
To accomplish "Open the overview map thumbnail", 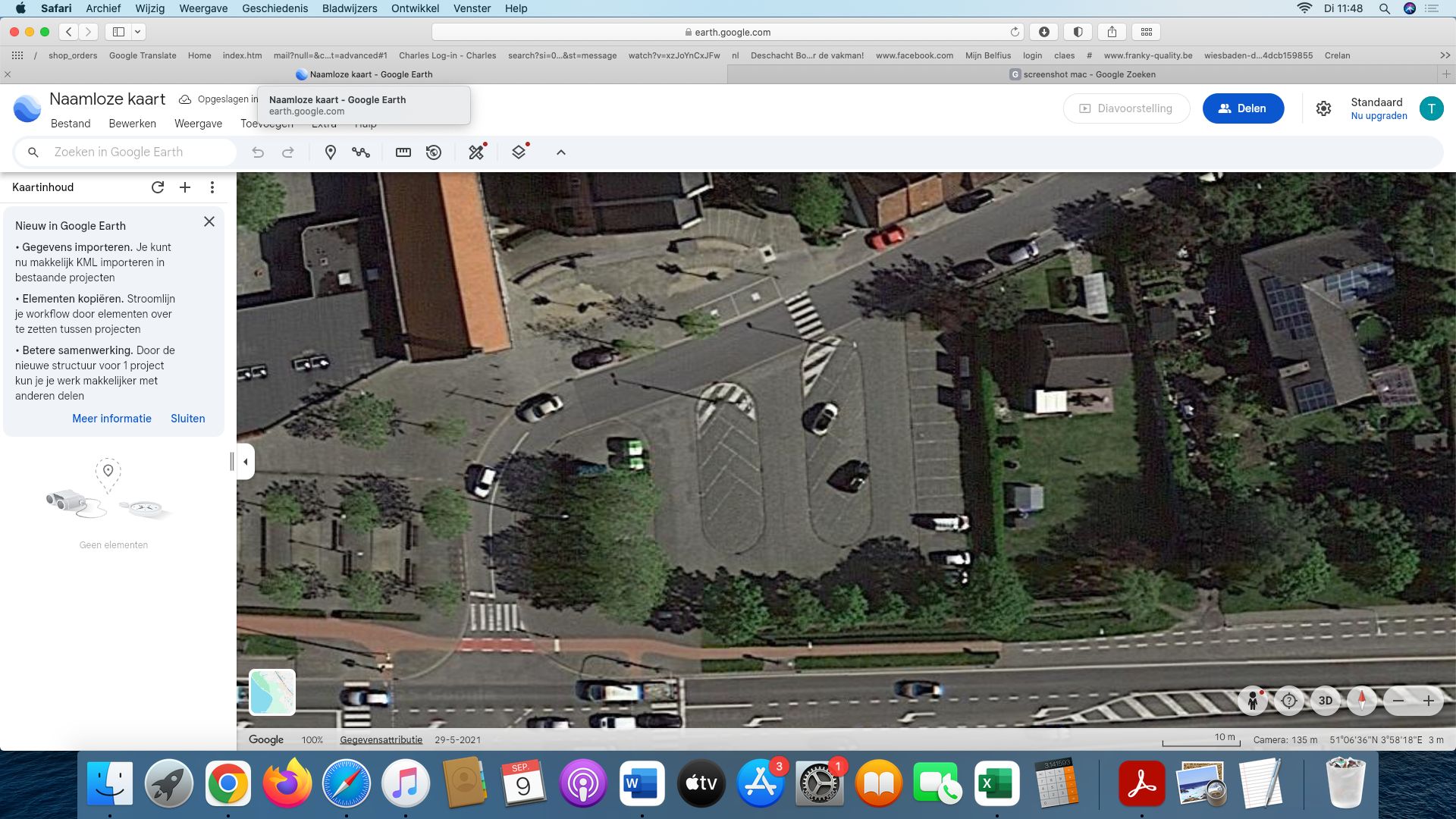I will (x=272, y=692).
